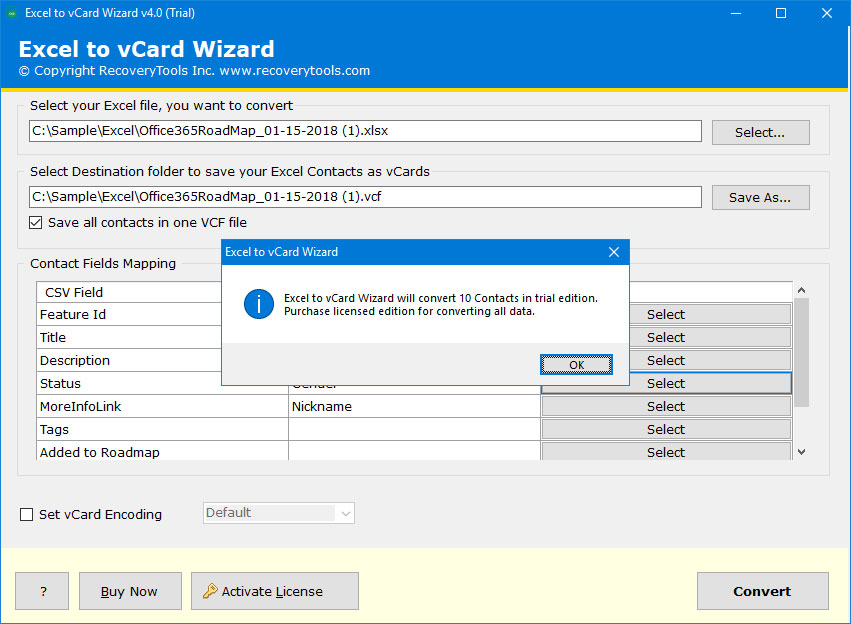Screen dimensions: 851x624
Task: Enable the Set vCard Encoding checkbox
Action: (26, 514)
